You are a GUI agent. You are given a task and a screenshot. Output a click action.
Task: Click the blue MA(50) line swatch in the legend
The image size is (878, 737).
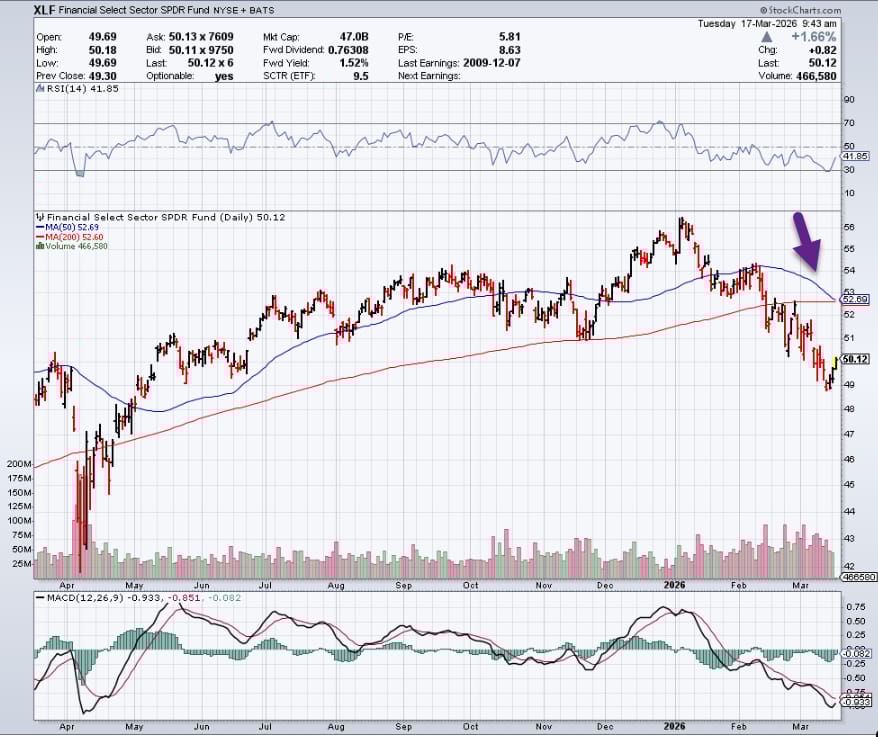click(40, 227)
